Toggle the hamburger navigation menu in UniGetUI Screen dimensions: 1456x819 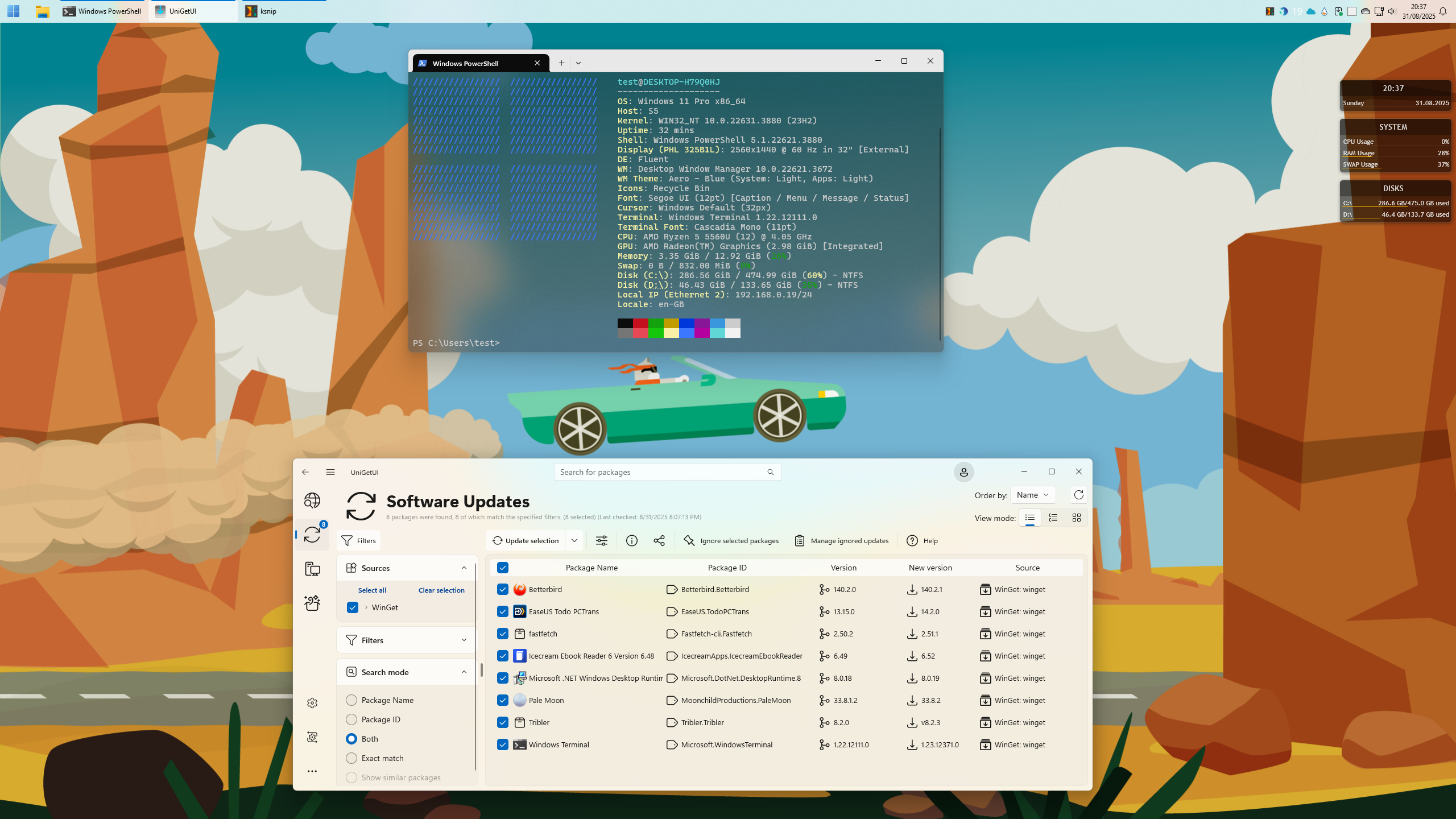click(330, 472)
